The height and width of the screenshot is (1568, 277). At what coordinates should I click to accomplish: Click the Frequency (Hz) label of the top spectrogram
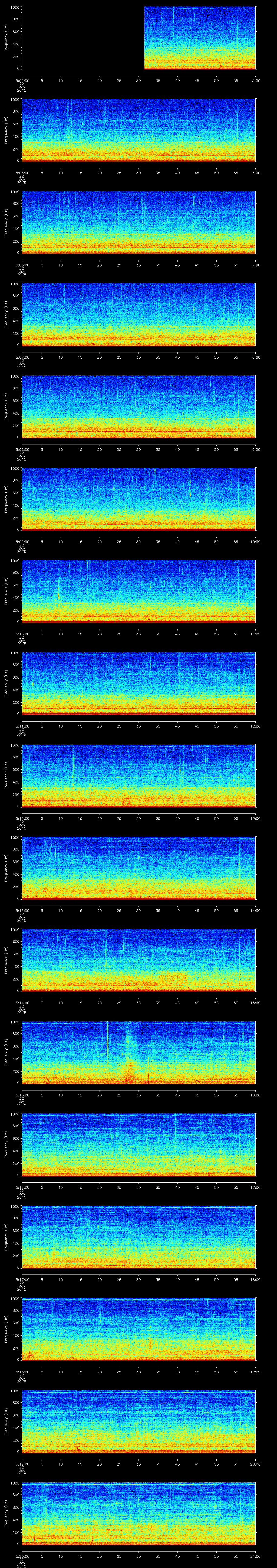pos(6,38)
